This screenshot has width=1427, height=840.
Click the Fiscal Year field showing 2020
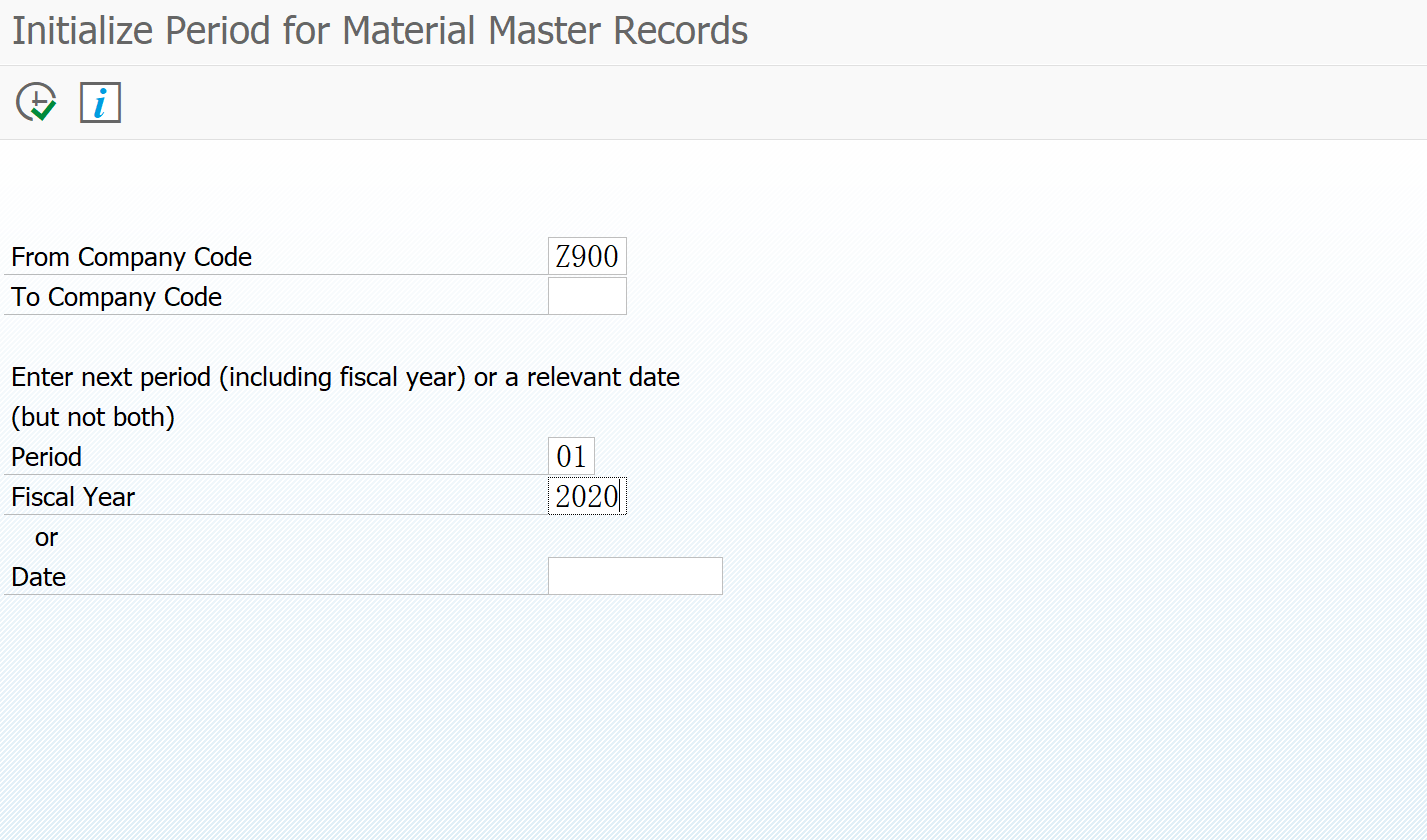pos(586,496)
